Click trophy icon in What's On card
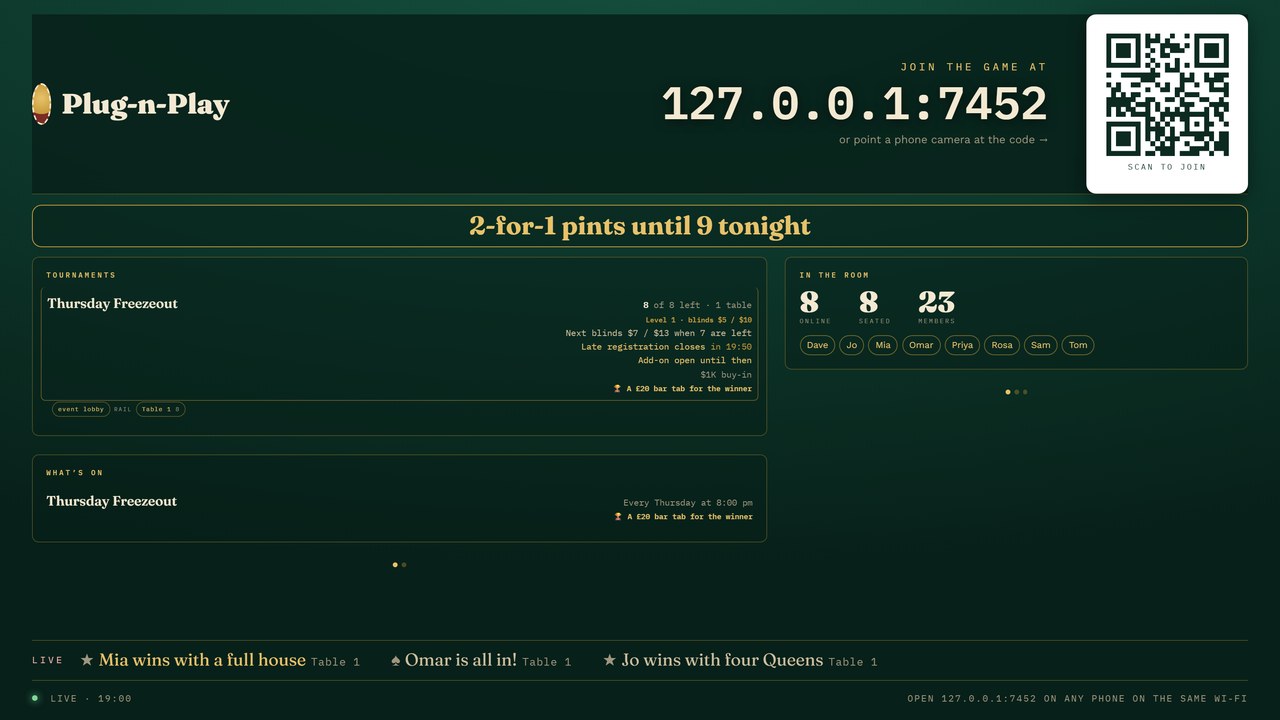1280x720 pixels. (617, 517)
